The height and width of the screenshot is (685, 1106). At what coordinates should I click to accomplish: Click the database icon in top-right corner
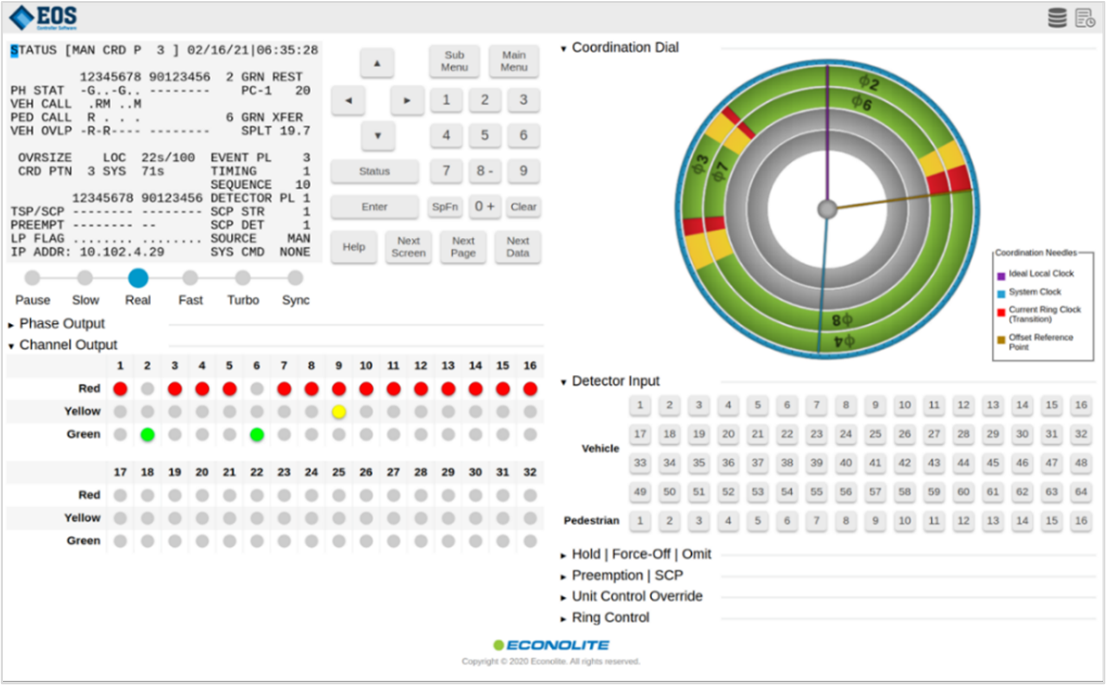pos(1057,17)
